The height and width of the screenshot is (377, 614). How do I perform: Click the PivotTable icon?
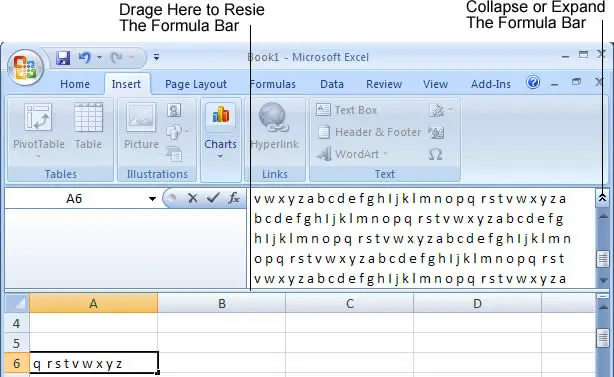click(x=38, y=117)
